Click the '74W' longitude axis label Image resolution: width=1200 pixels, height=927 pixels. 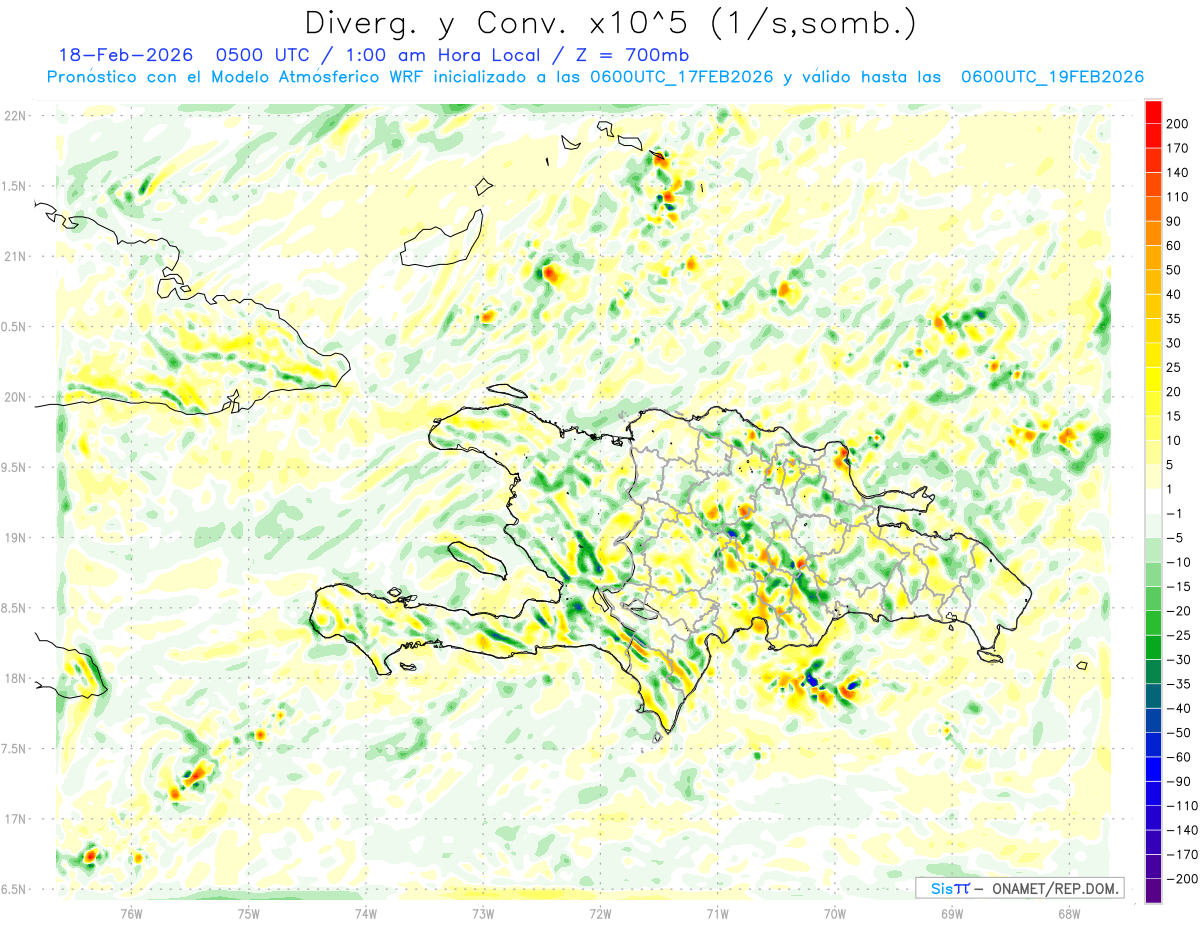click(x=366, y=912)
